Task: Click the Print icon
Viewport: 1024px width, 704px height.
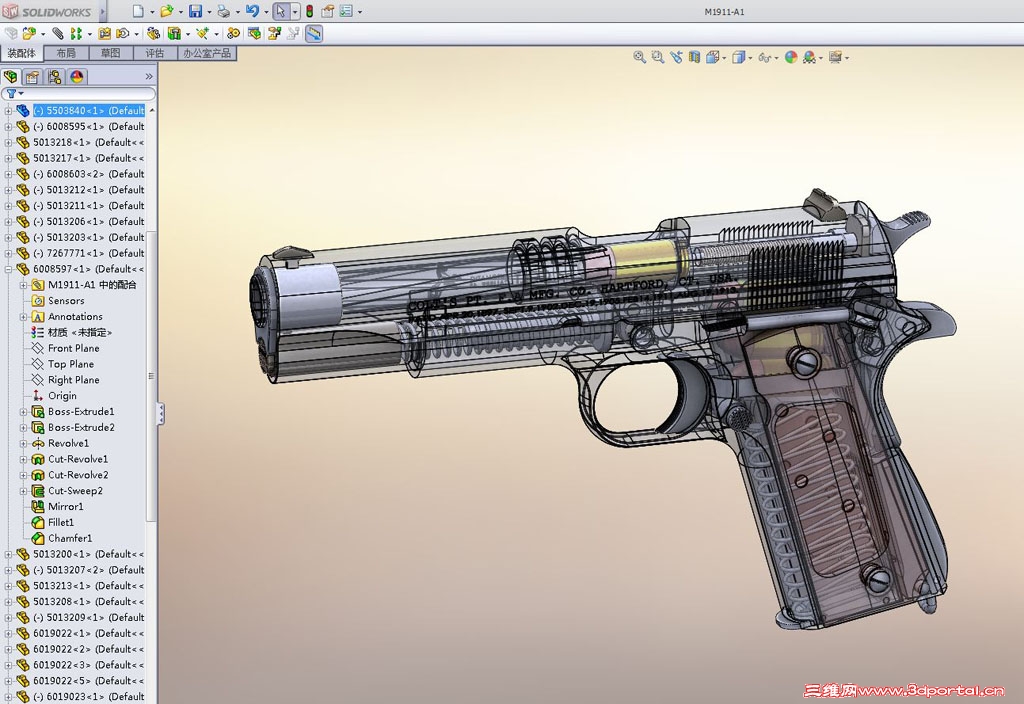Action: click(223, 11)
